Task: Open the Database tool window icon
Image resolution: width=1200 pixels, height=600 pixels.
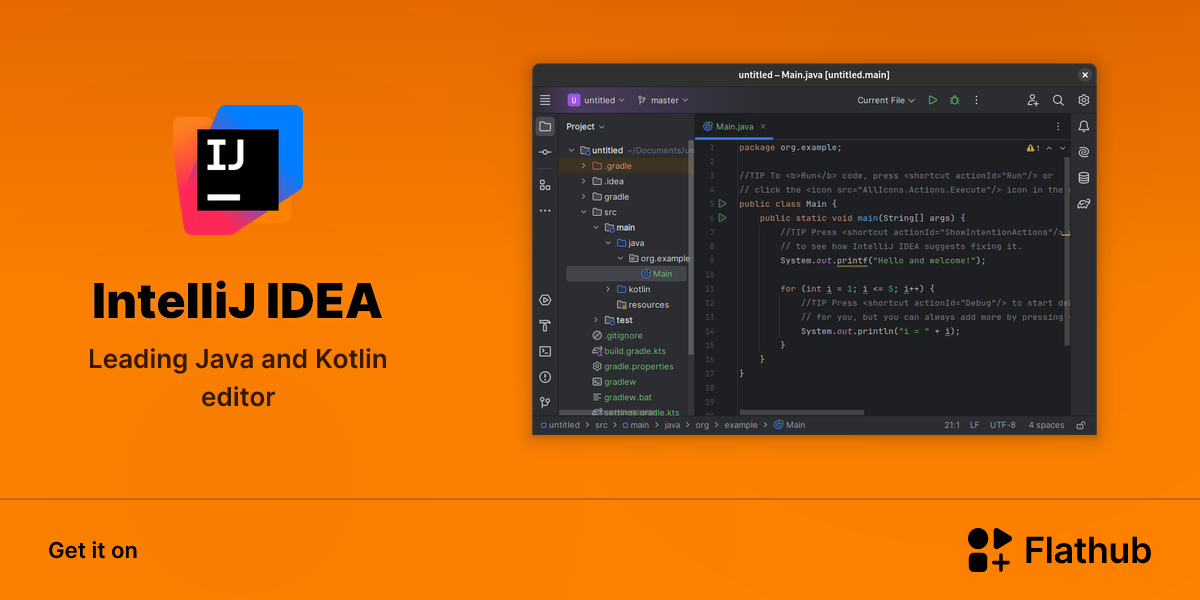Action: (1084, 178)
